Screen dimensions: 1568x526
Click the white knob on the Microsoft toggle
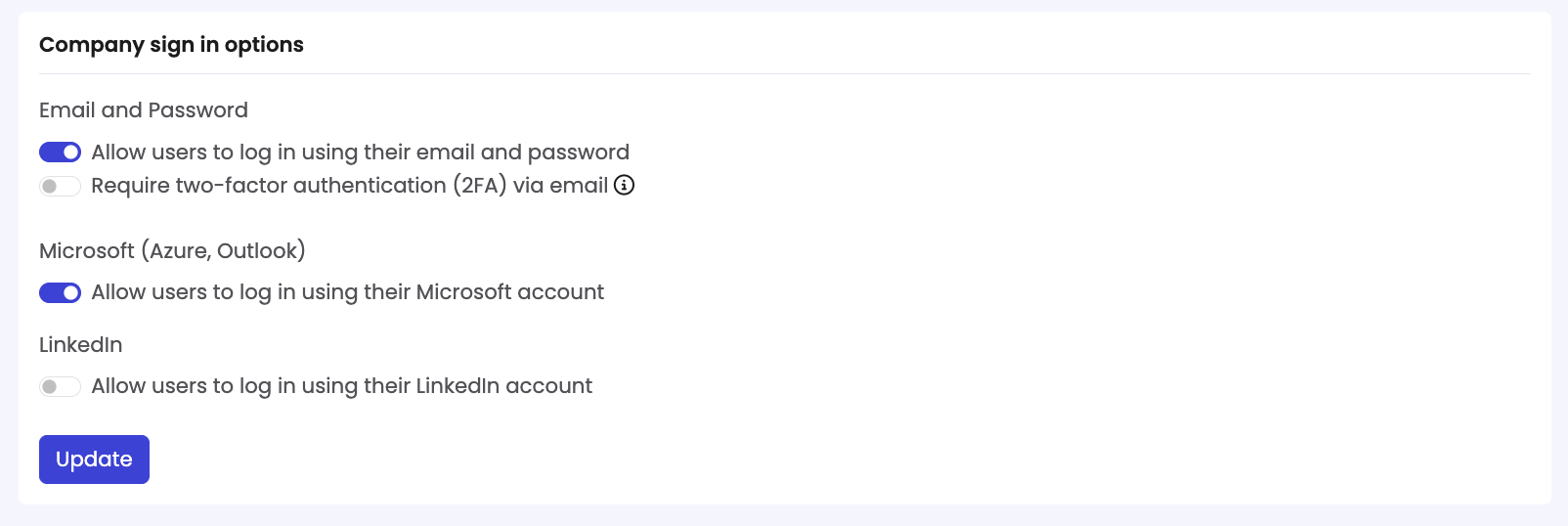(70, 292)
